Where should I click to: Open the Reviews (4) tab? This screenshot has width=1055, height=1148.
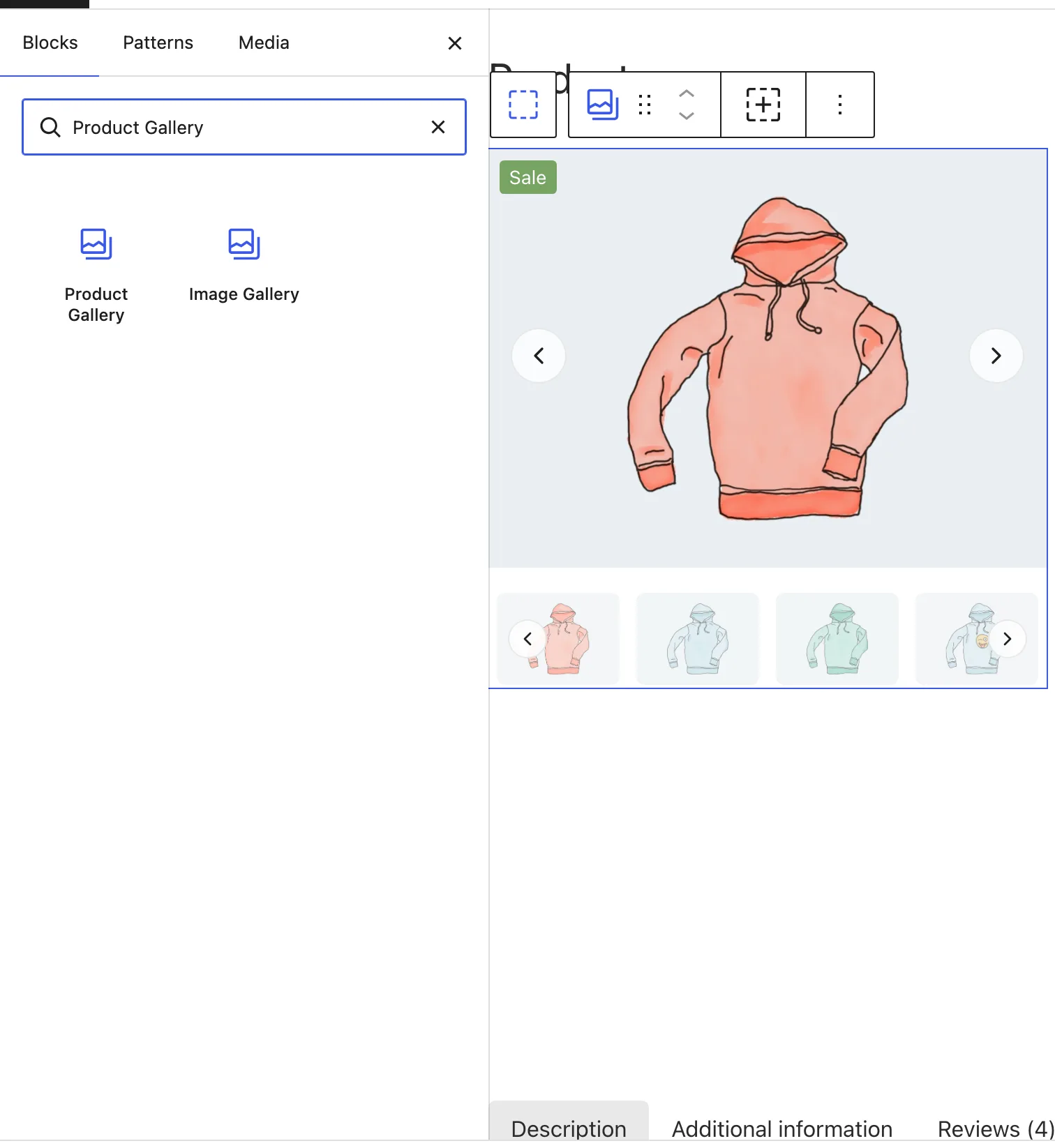coord(996,1128)
